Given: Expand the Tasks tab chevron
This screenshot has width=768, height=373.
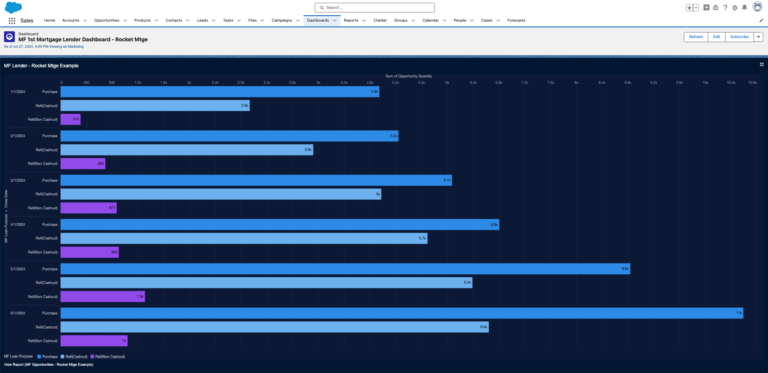Looking at the screenshot, I should pos(239,21).
